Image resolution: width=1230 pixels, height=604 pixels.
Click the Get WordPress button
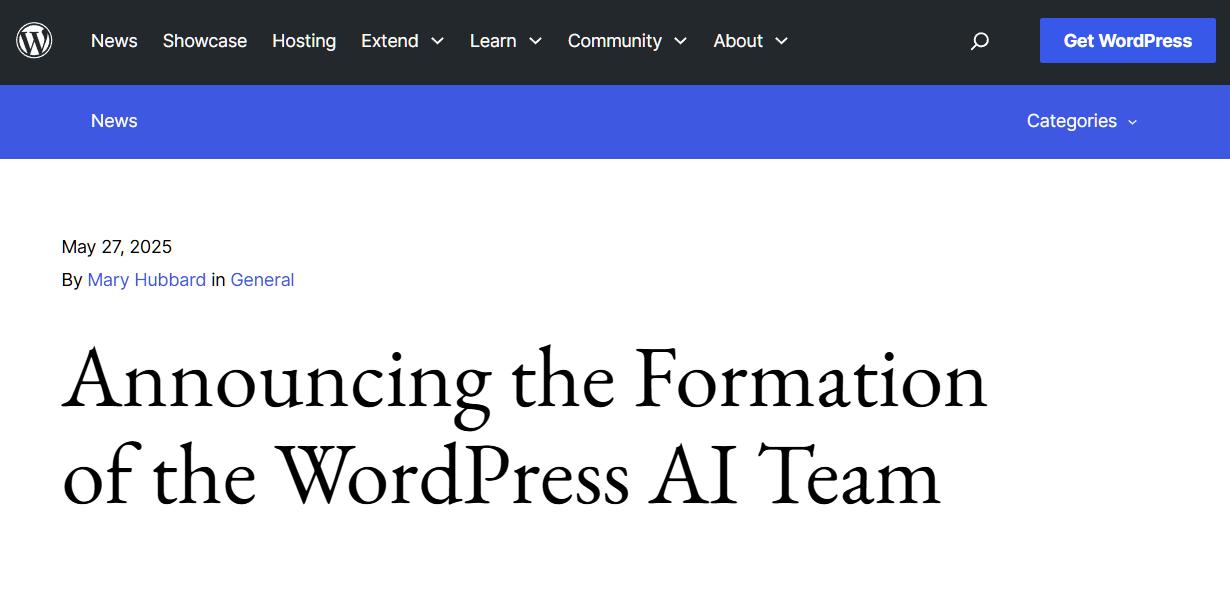tap(1128, 41)
